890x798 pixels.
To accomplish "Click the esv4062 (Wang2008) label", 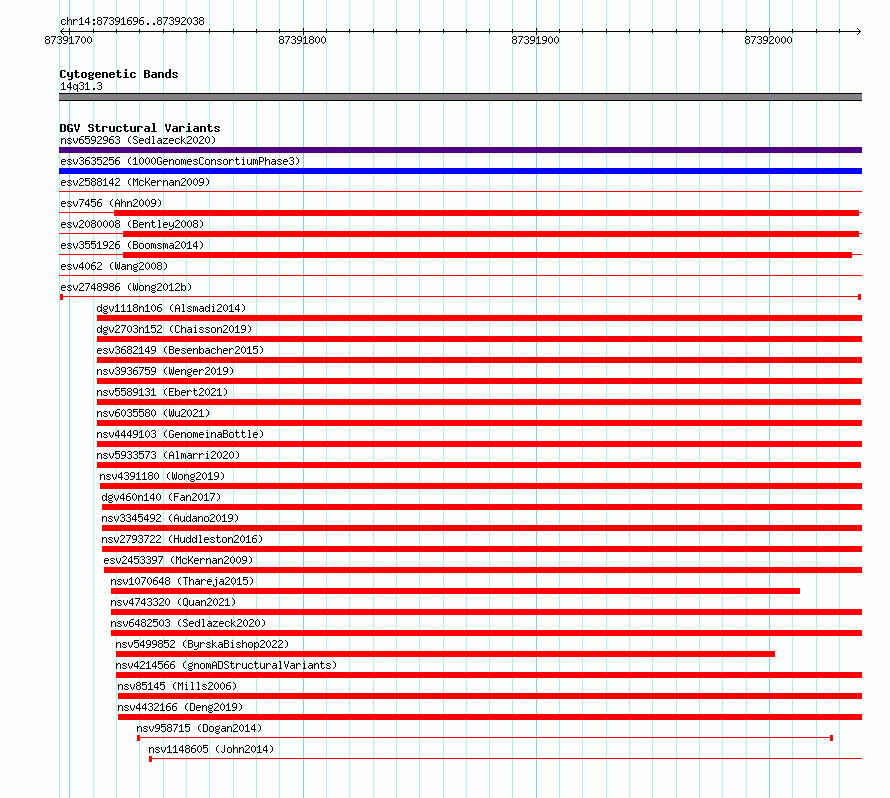I will (x=114, y=266).
